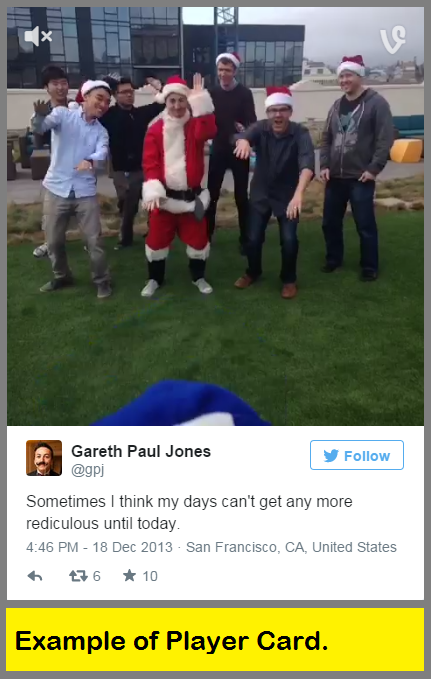Click the reply arrow icon
The height and width of the screenshot is (679, 431).
pos(35,576)
